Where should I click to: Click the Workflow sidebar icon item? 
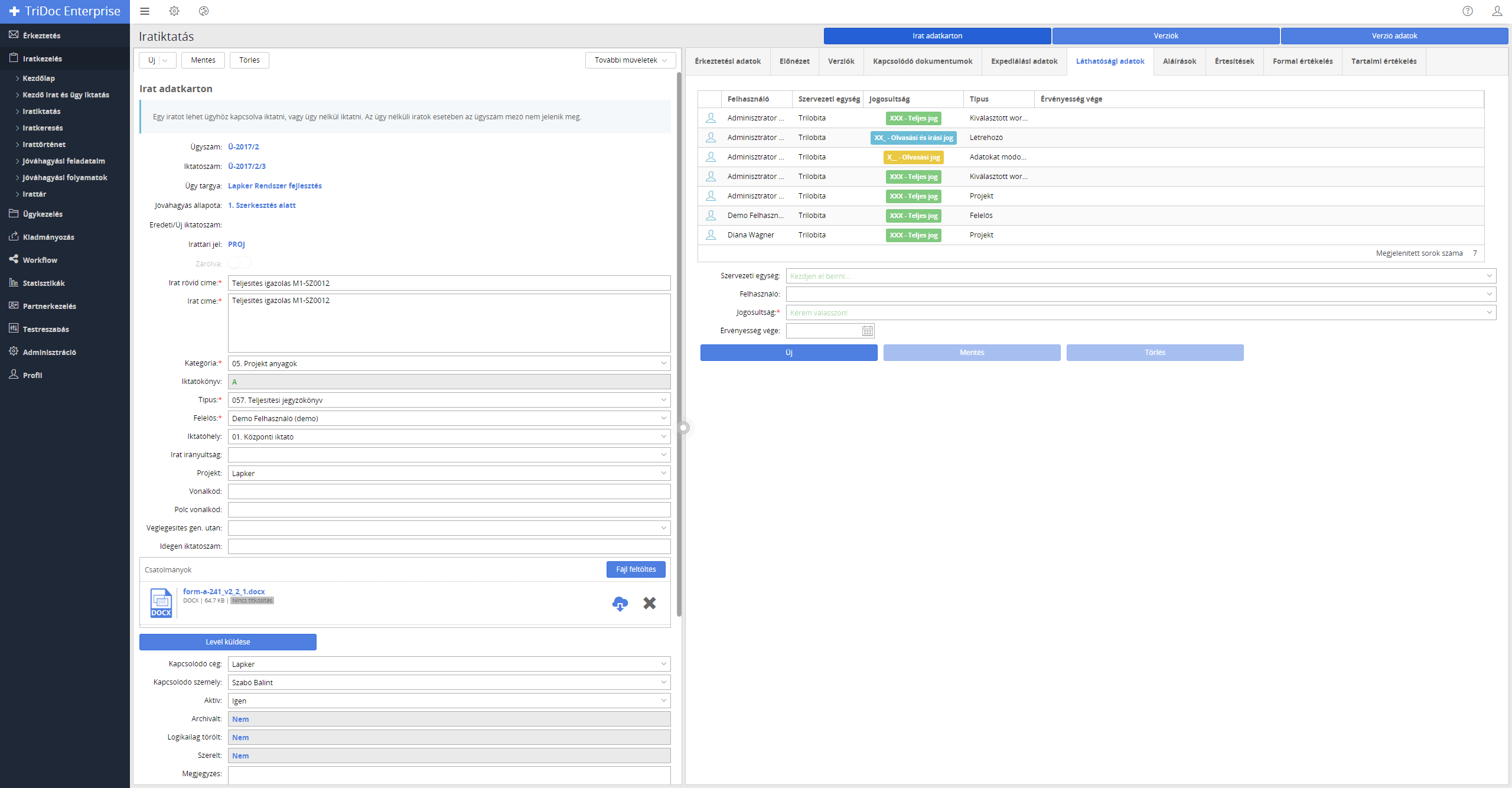coord(40,260)
